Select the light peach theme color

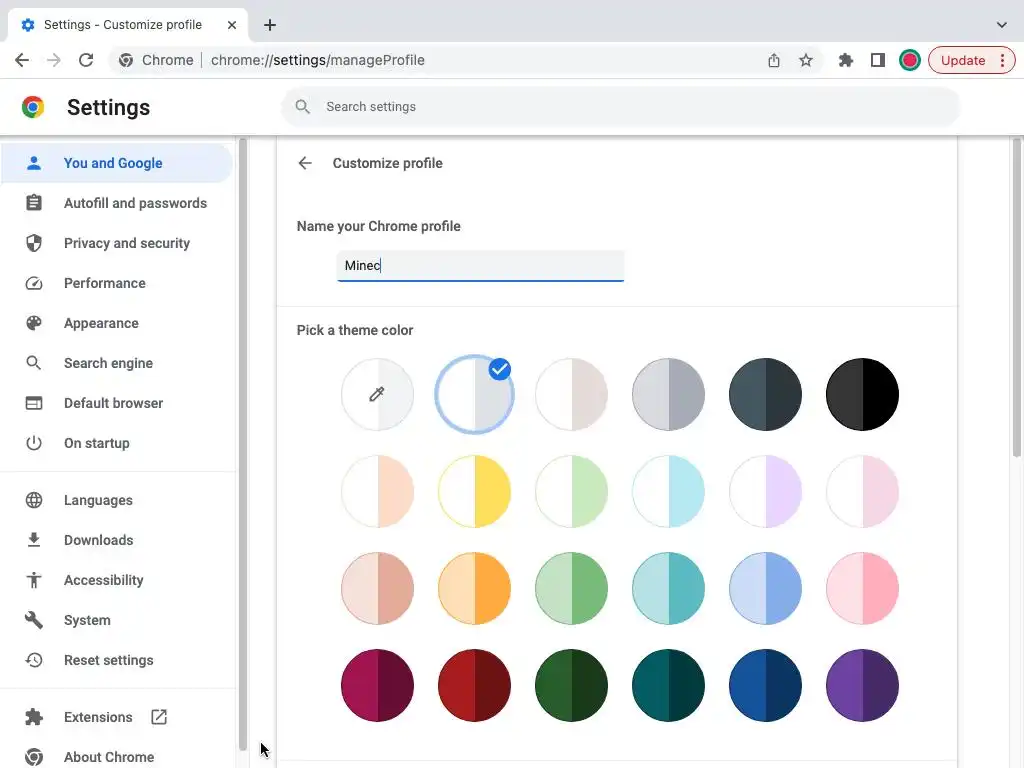pyautogui.click(x=377, y=491)
